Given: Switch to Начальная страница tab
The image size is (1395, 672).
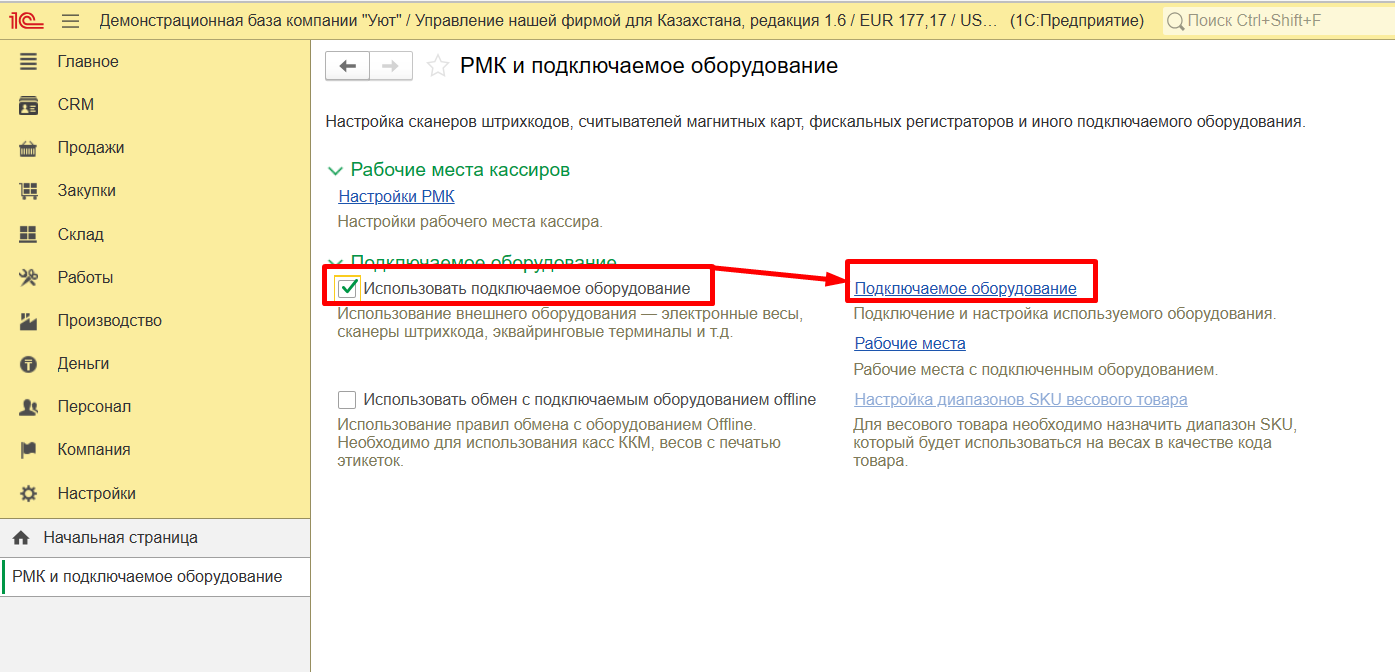Looking at the screenshot, I should coord(120,538).
